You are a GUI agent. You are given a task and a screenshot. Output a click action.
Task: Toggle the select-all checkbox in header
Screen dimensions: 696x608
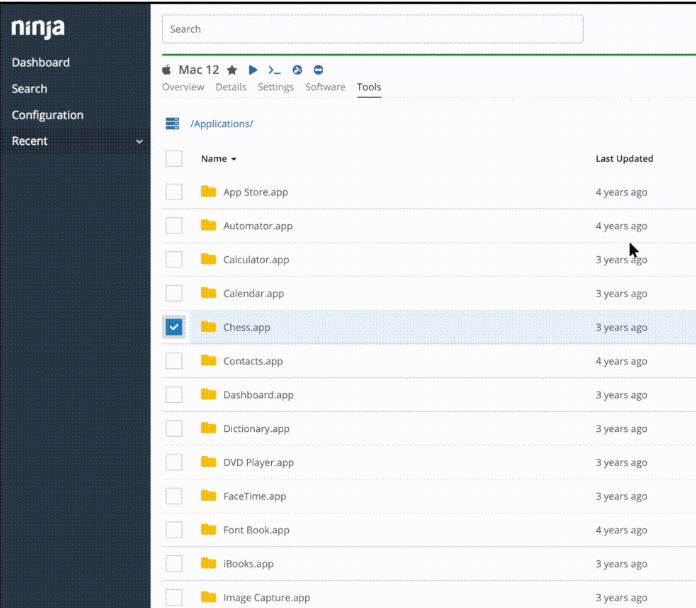pyautogui.click(x=174, y=158)
